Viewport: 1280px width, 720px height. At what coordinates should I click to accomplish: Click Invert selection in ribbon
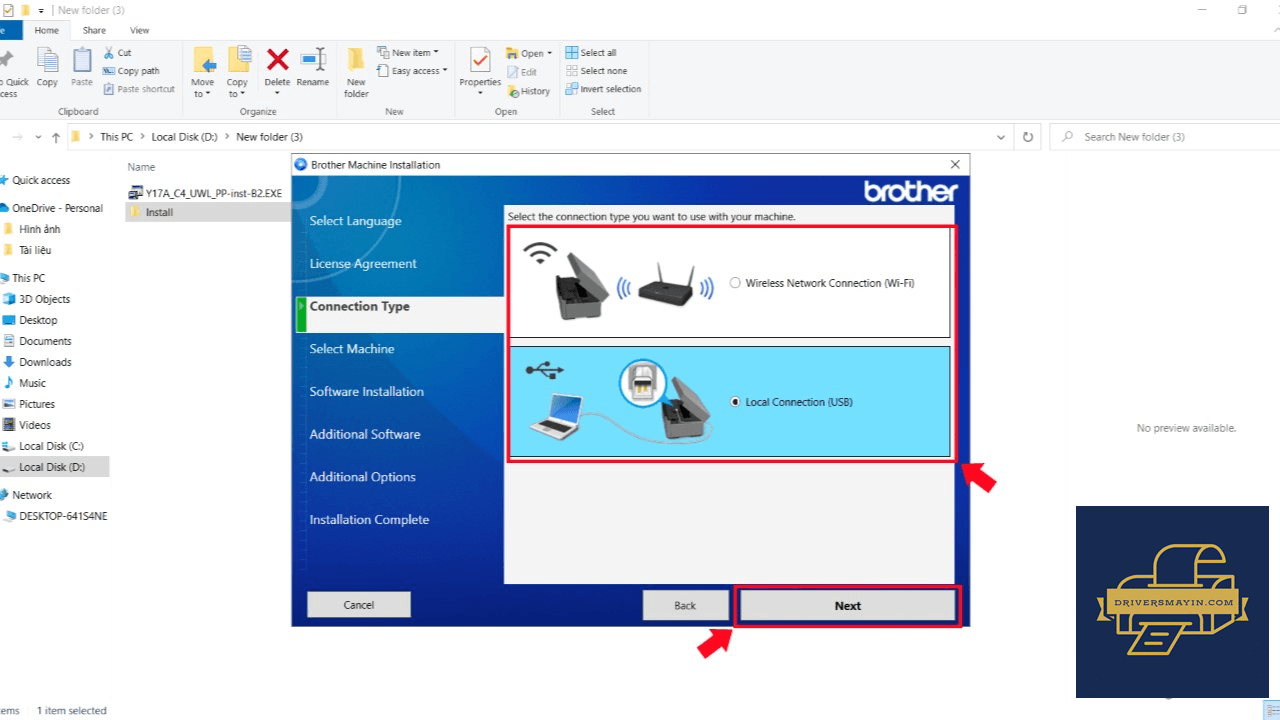tap(603, 89)
